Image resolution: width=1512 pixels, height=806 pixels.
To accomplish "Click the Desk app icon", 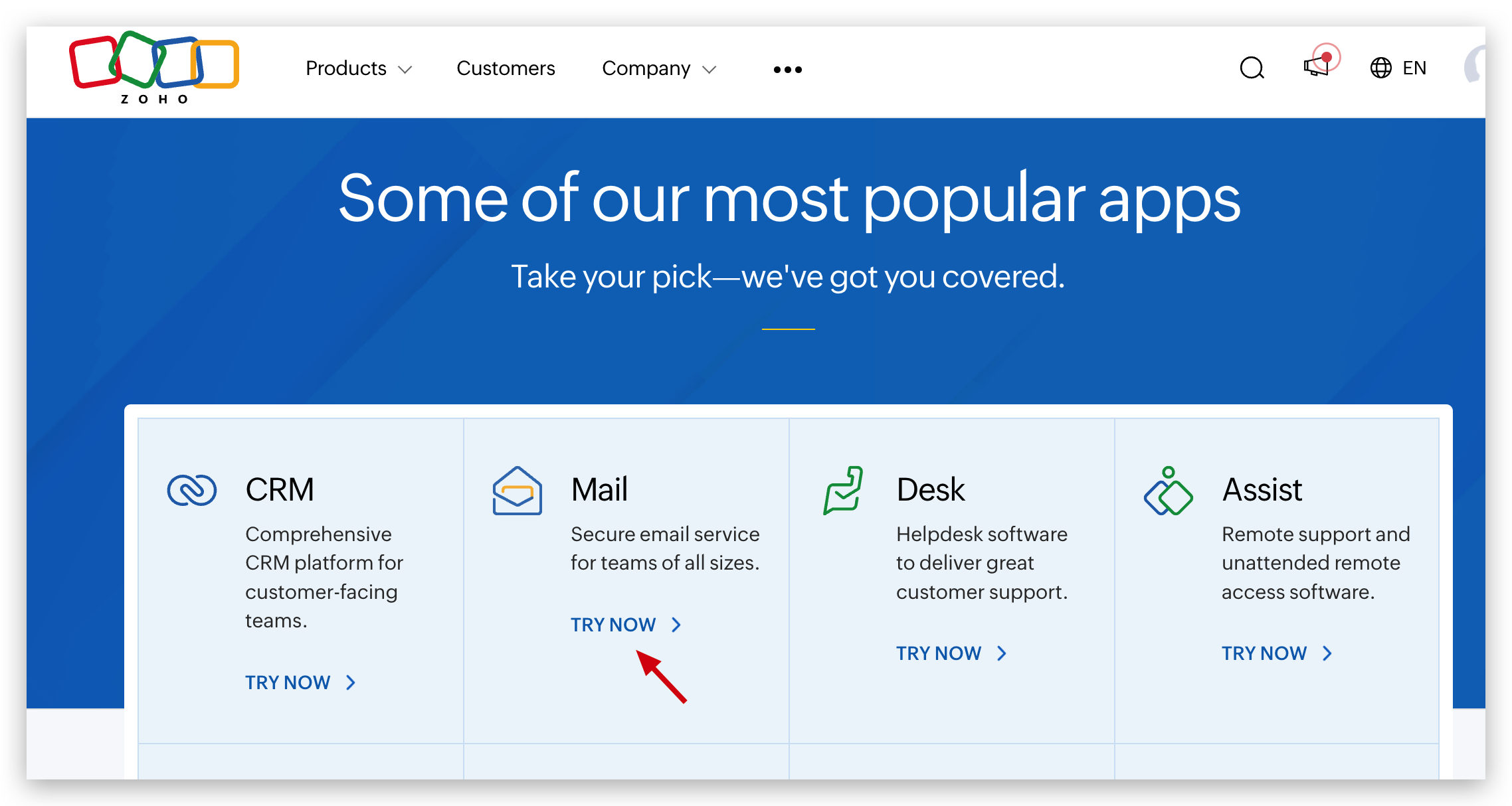I will coord(842,491).
